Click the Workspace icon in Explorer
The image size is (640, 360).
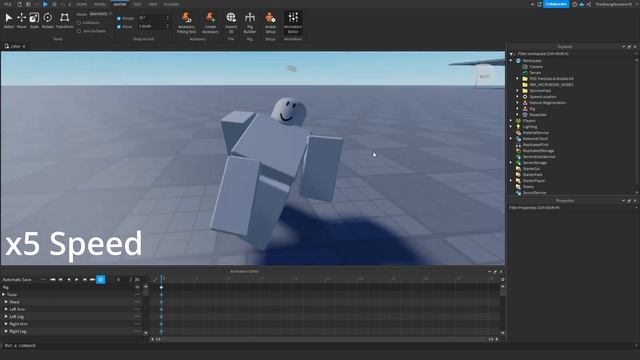coord(518,60)
